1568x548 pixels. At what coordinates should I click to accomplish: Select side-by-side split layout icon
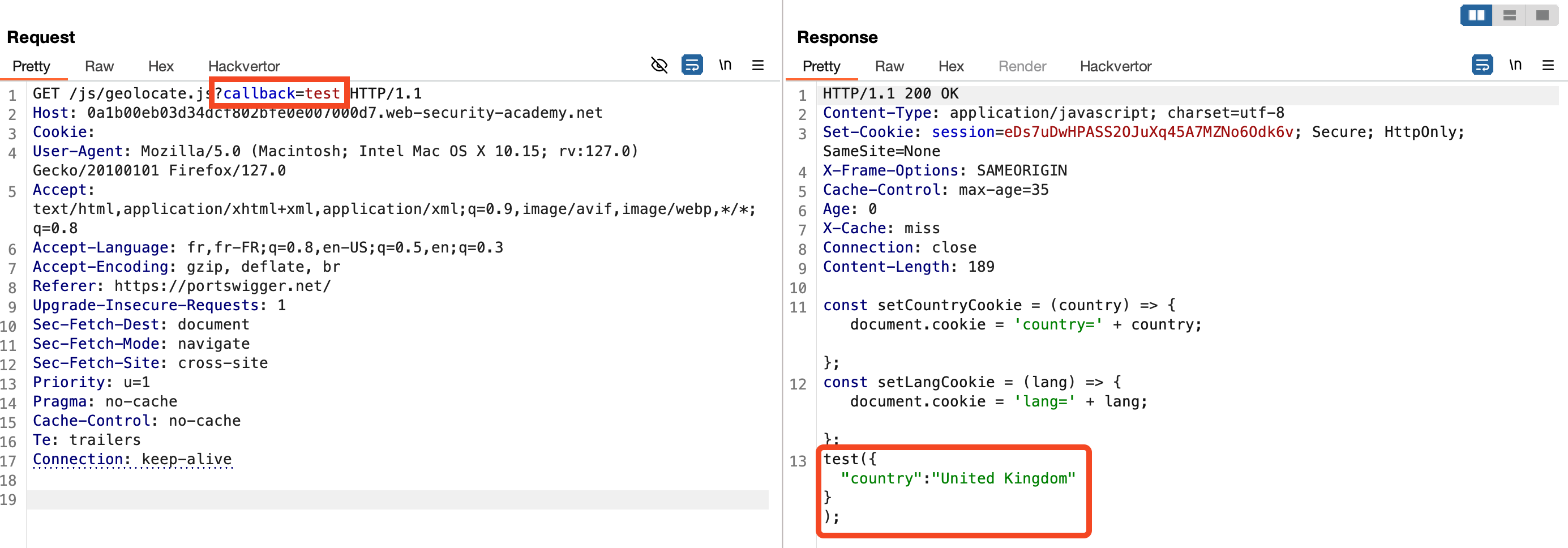click(1476, 15)
